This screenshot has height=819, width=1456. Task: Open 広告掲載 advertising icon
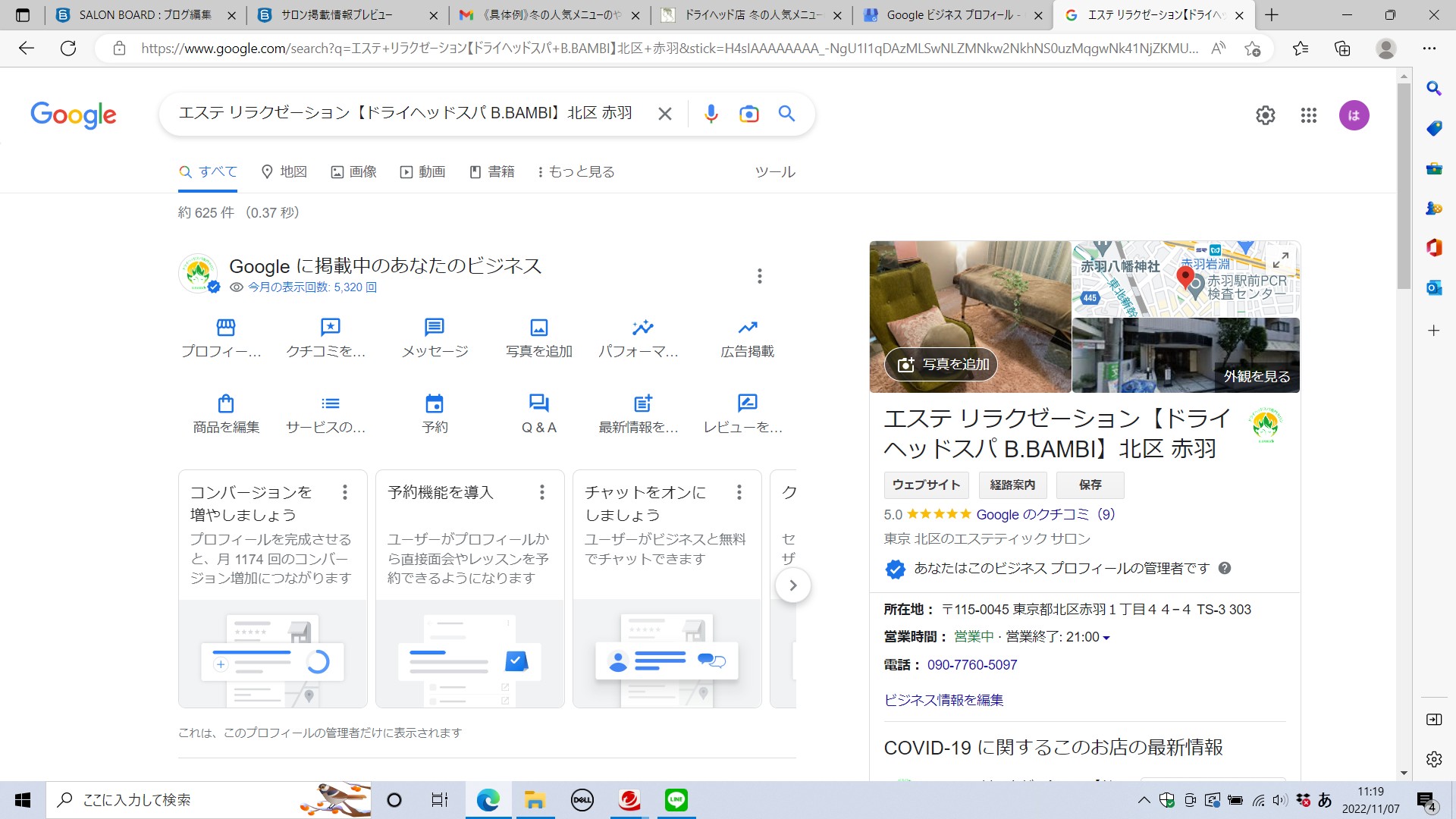748,327
